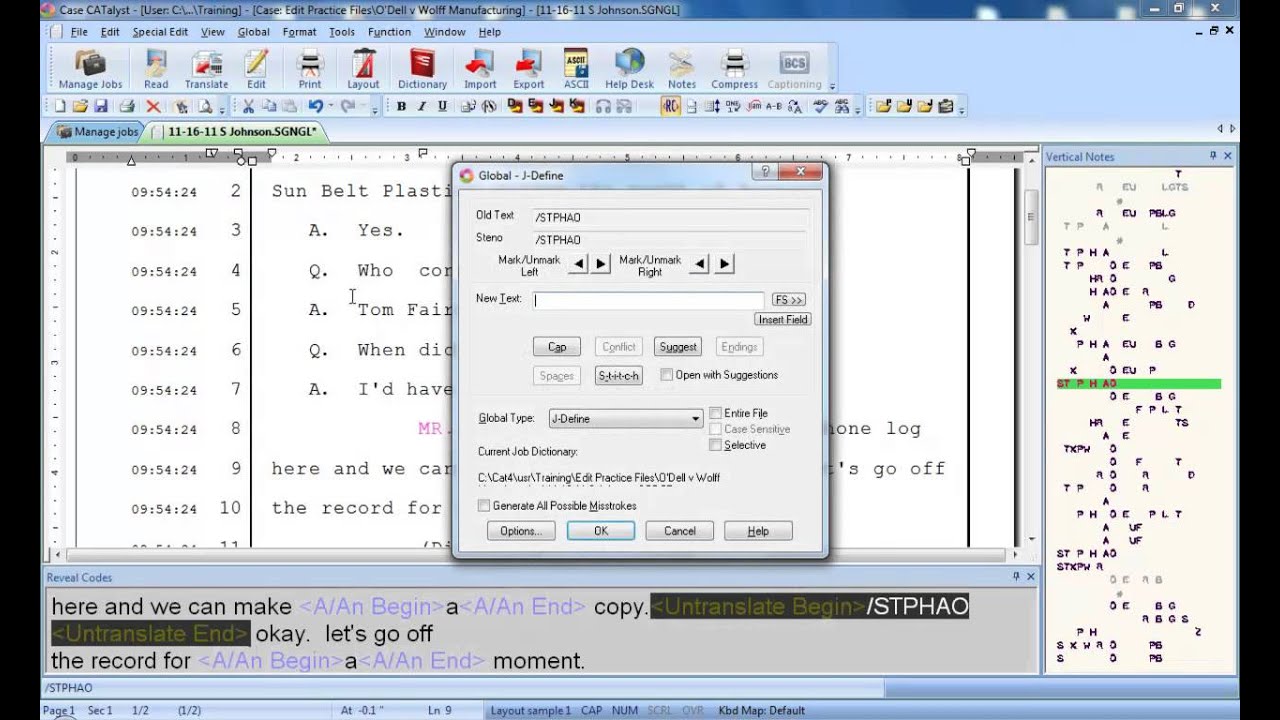Open the Global menu

click(x=254, y=32)
